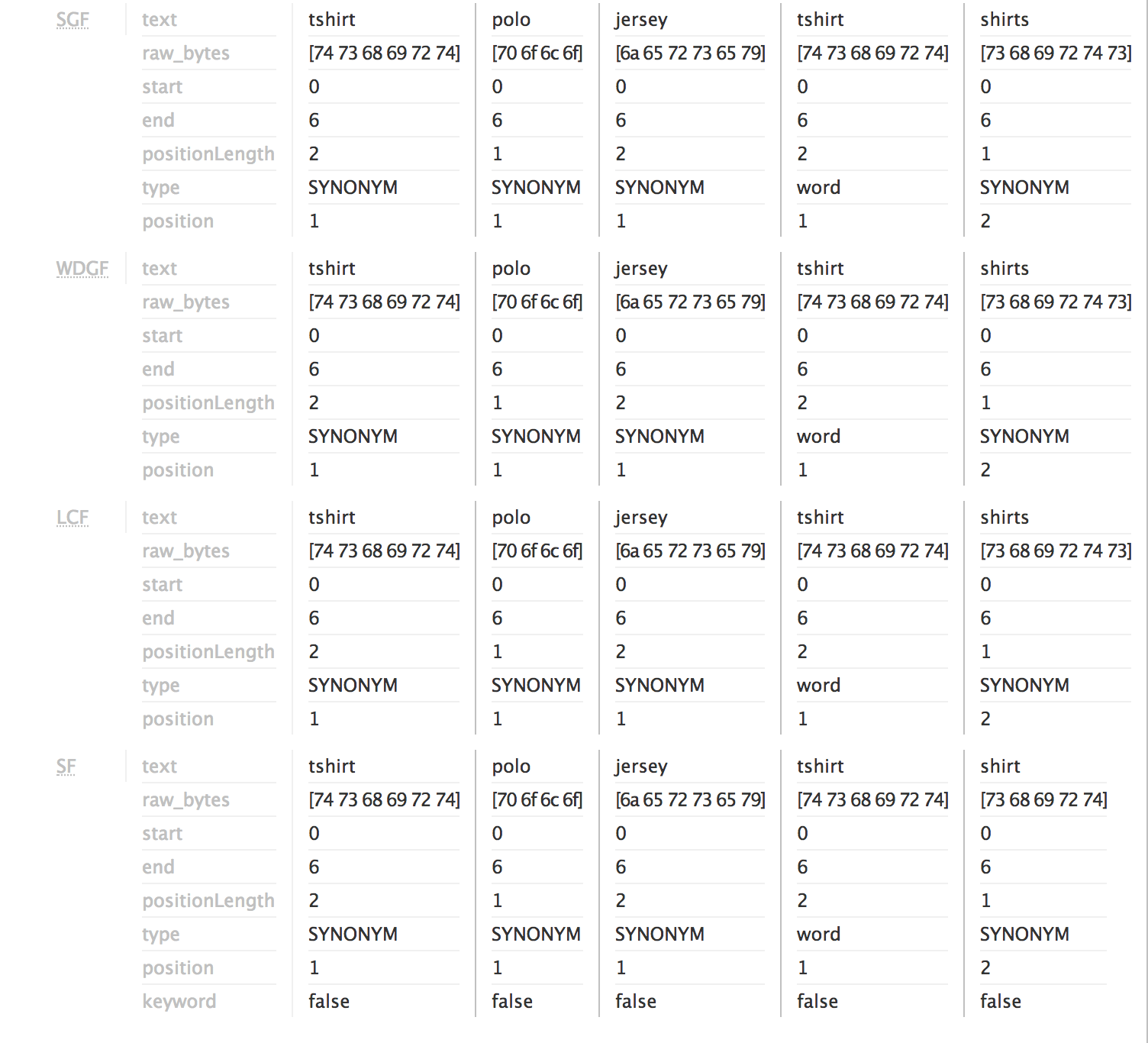Screen dimensions: 1148x1043
Task: Click 'shirts' token text in the SGF section
Action: [1004, 19]
